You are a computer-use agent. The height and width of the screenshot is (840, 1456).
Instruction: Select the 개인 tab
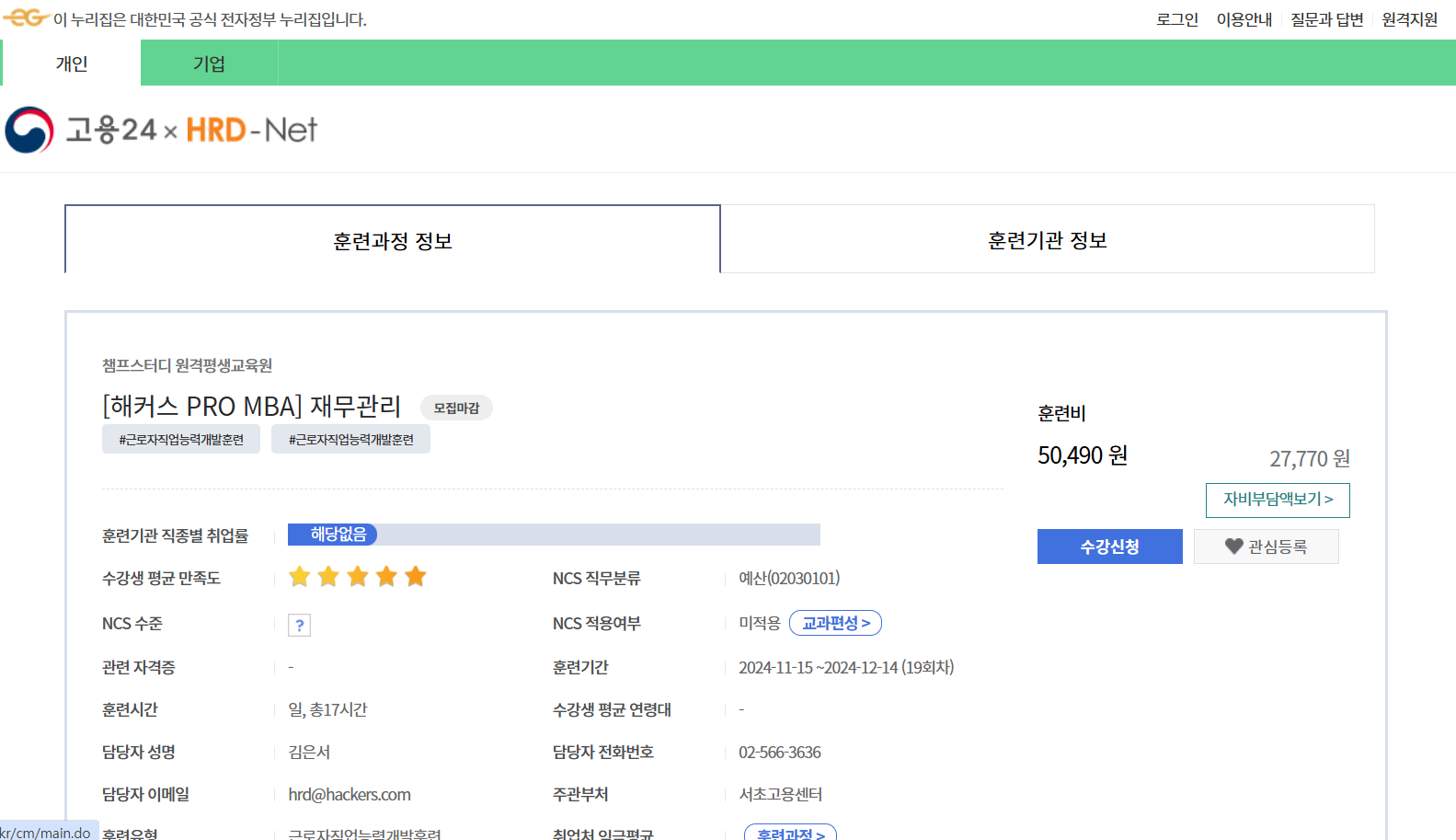pos(72,63)
